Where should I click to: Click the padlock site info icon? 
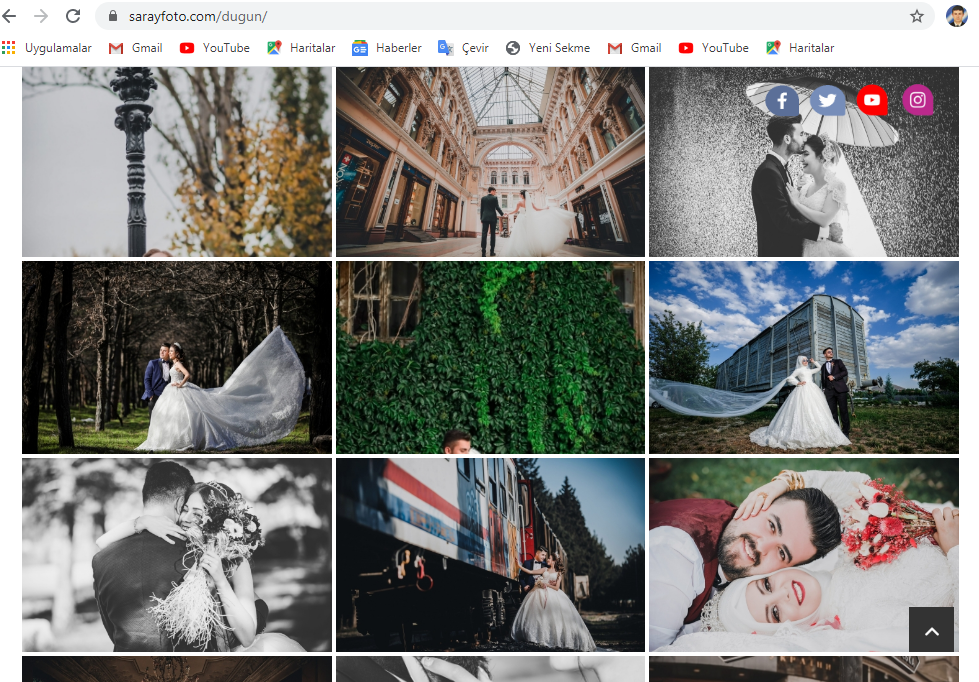[x=113, y=16]
